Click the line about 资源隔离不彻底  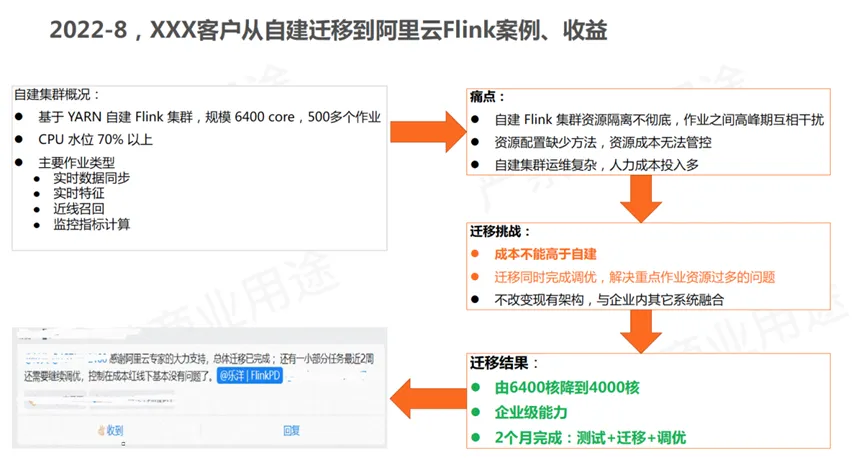pyautogui.click(x=659, y=120)
